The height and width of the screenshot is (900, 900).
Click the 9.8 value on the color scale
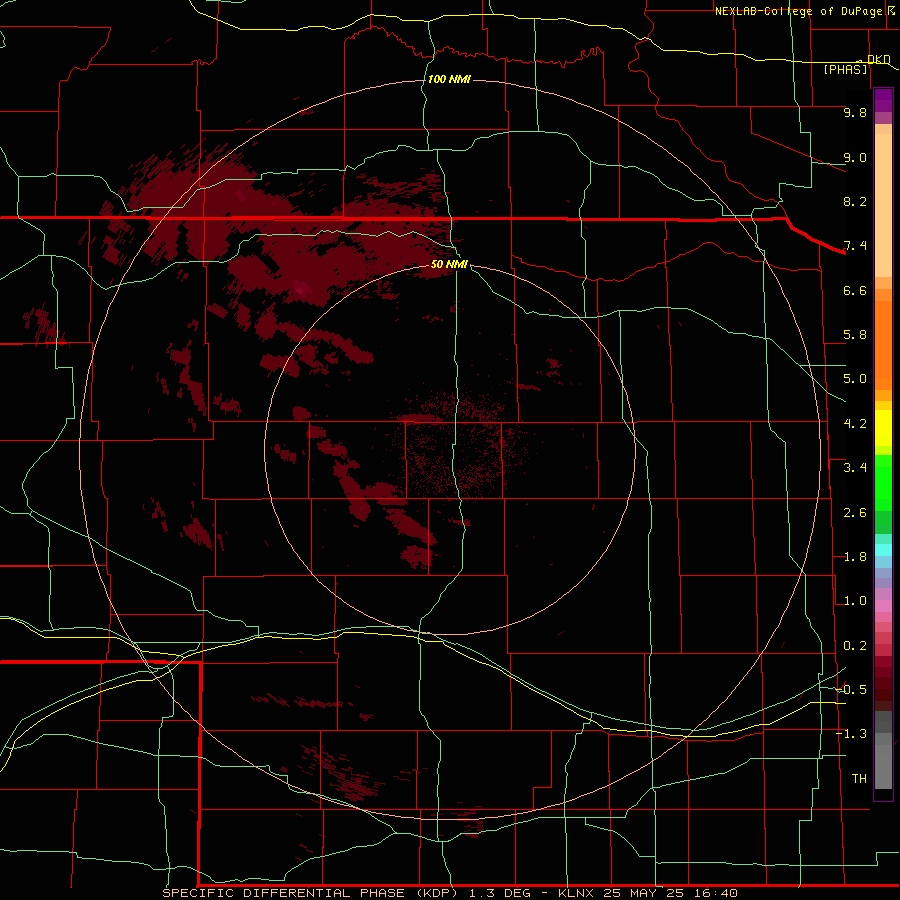click(x=855, y=112)
